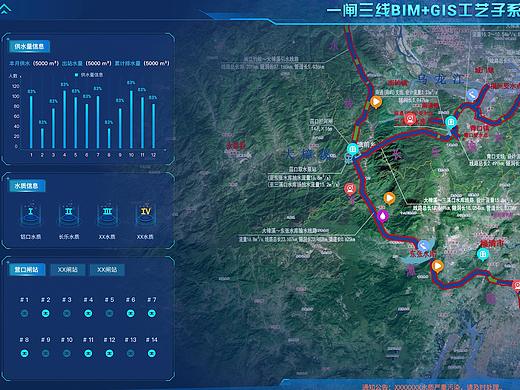This screenshot has height=390, width=520.
Task: Click the #9 gate status icon
Action: pyautogui.click(x=46, y=353)
